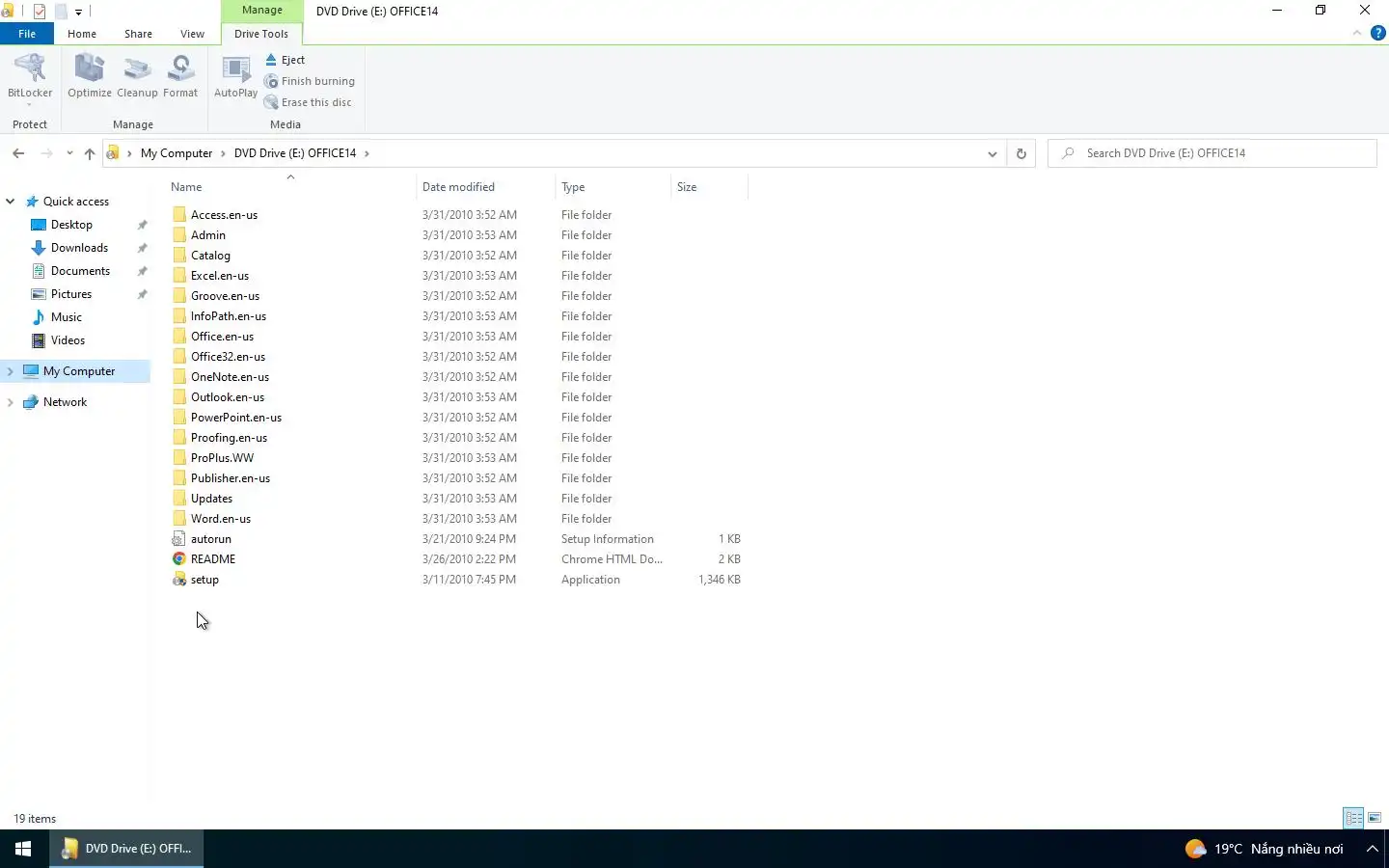Open Windows Start menu
1389x868 pixels.
coord(24,849)
